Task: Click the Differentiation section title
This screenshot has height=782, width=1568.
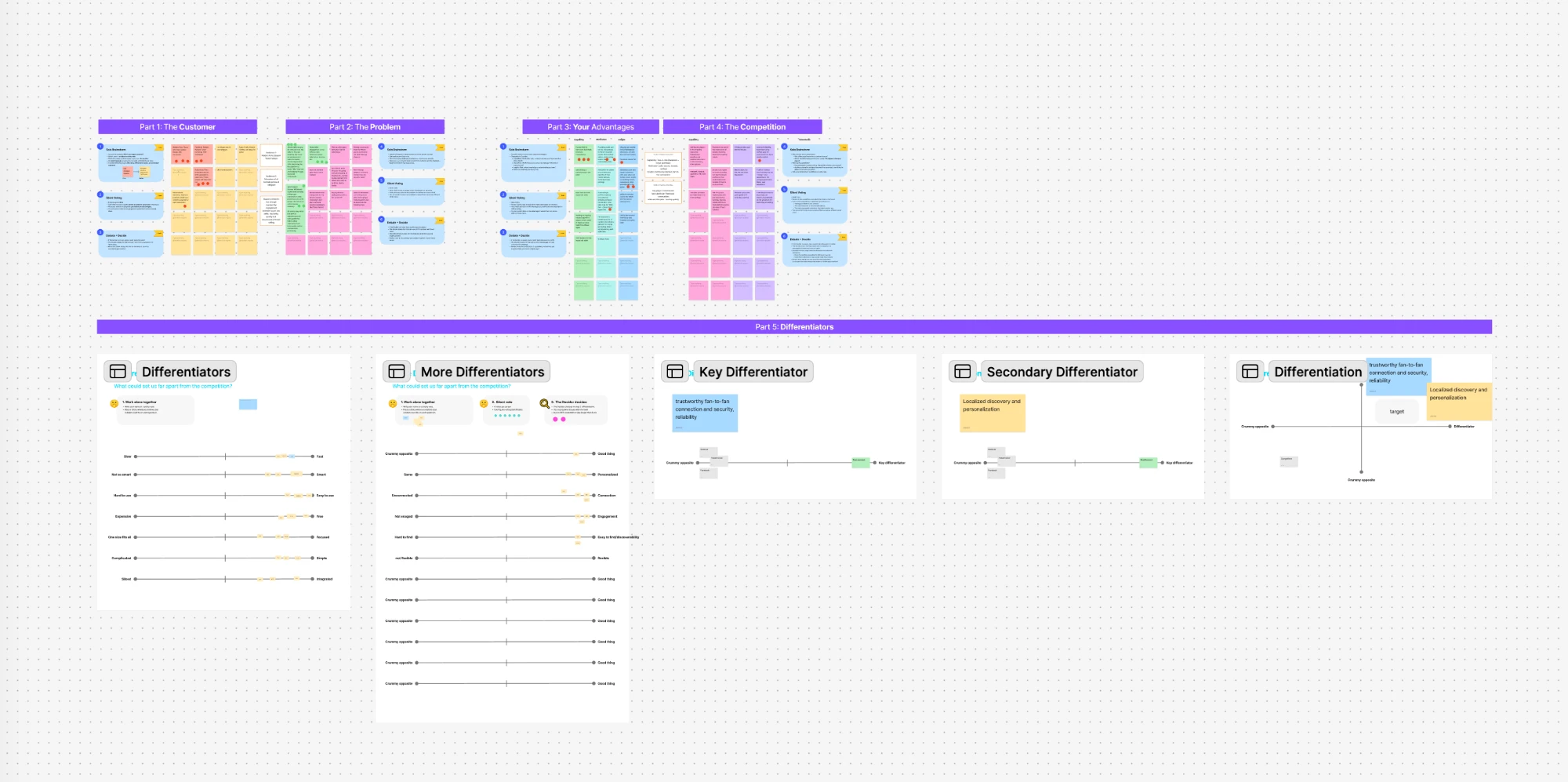Action: coord(1318,372)
